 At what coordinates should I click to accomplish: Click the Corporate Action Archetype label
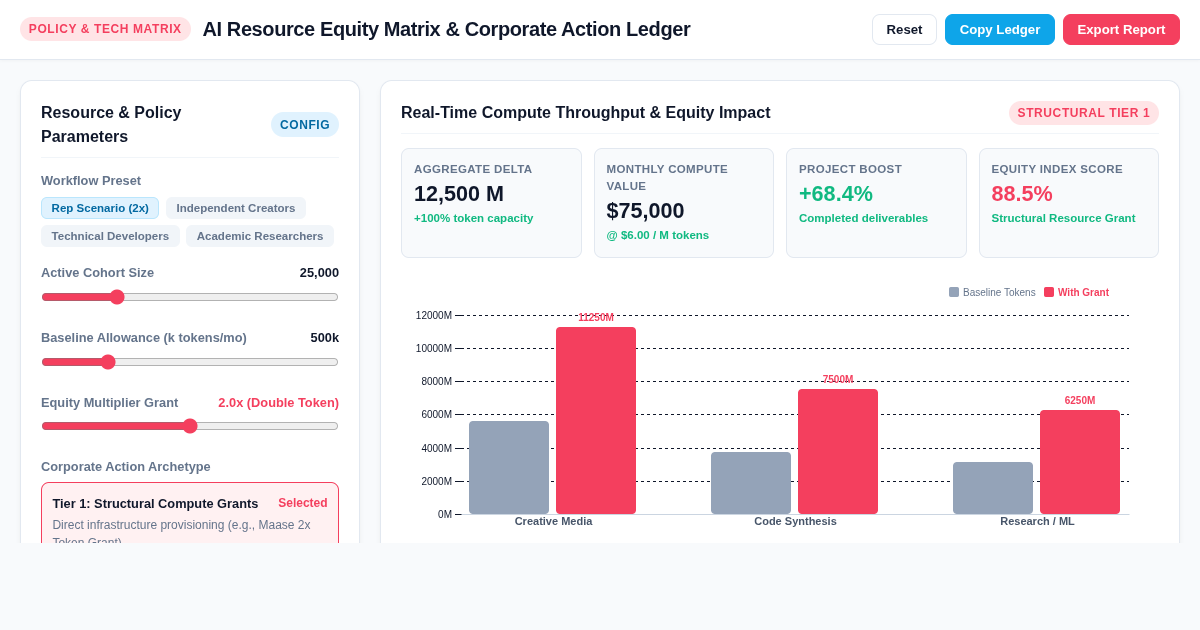126,466
